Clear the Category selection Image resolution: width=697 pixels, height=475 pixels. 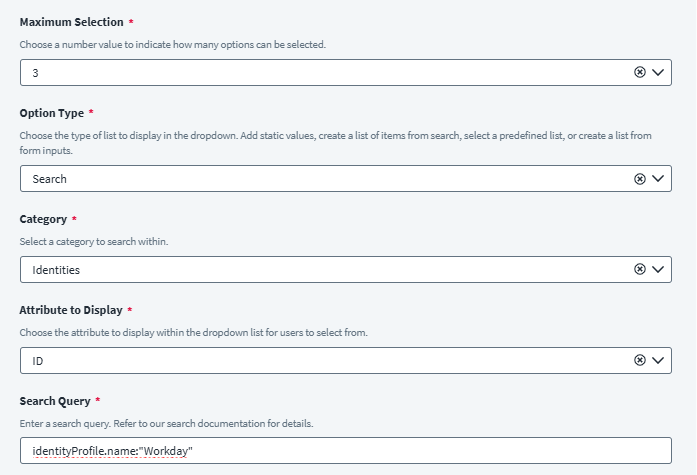click(x=640, y=270)
